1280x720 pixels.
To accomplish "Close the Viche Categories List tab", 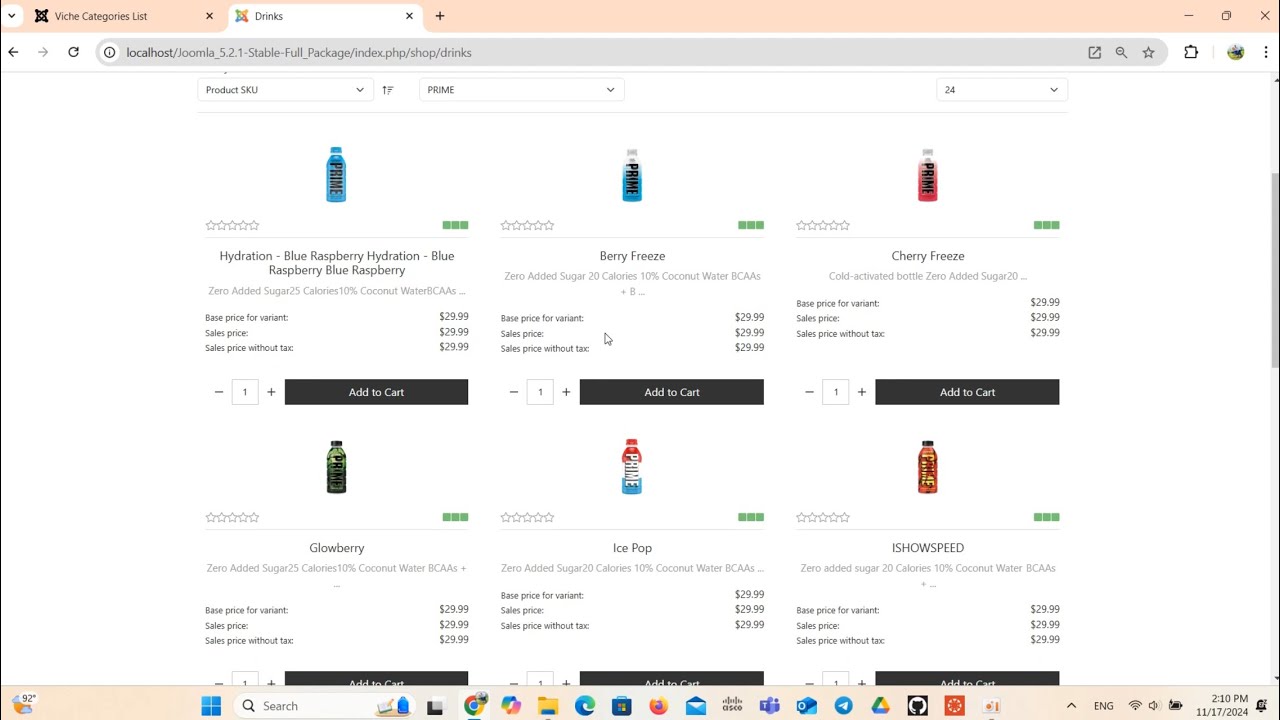I will click(x=209, y=16).
